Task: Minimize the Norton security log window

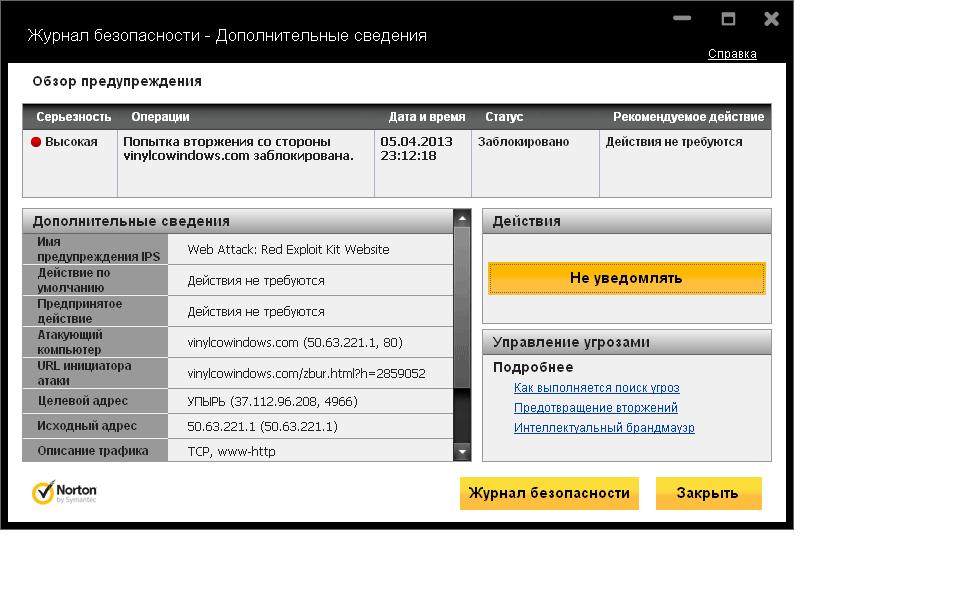Action: tap(682, 18)
